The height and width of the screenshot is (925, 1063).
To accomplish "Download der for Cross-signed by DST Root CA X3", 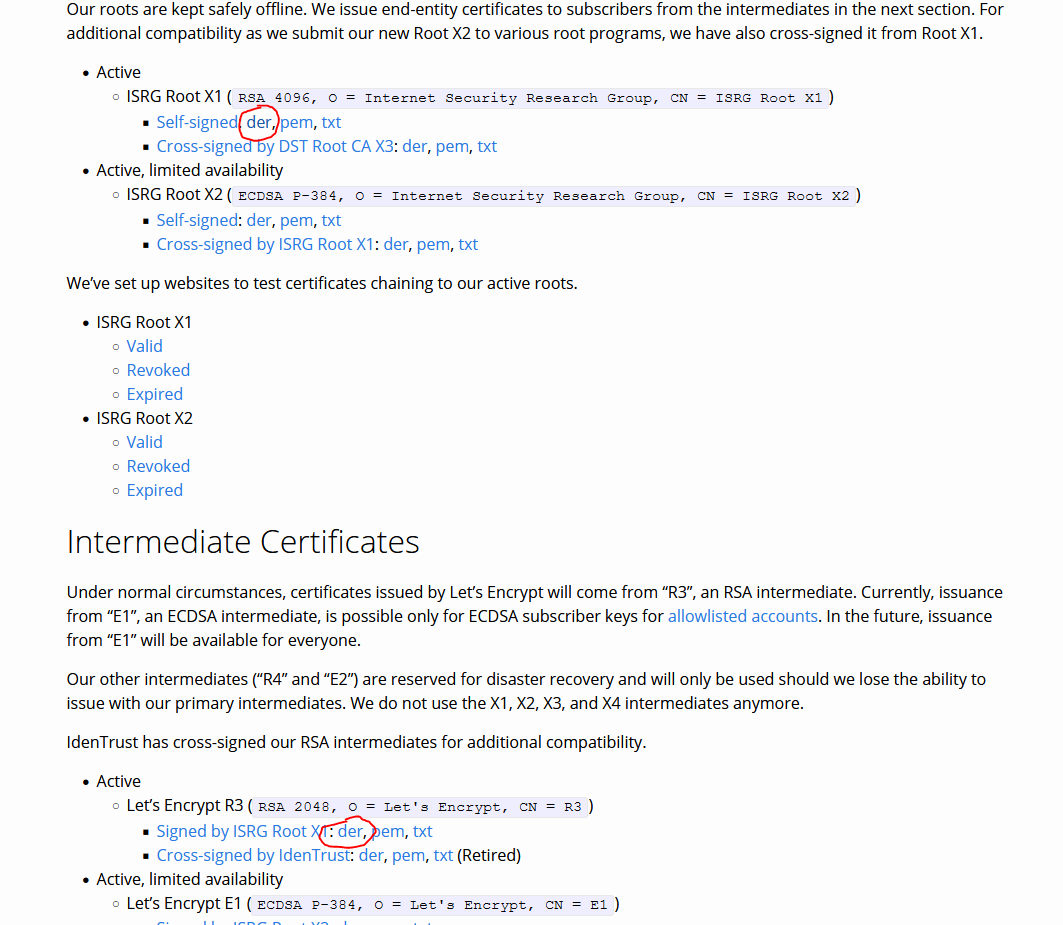I will tap(415, 146).
